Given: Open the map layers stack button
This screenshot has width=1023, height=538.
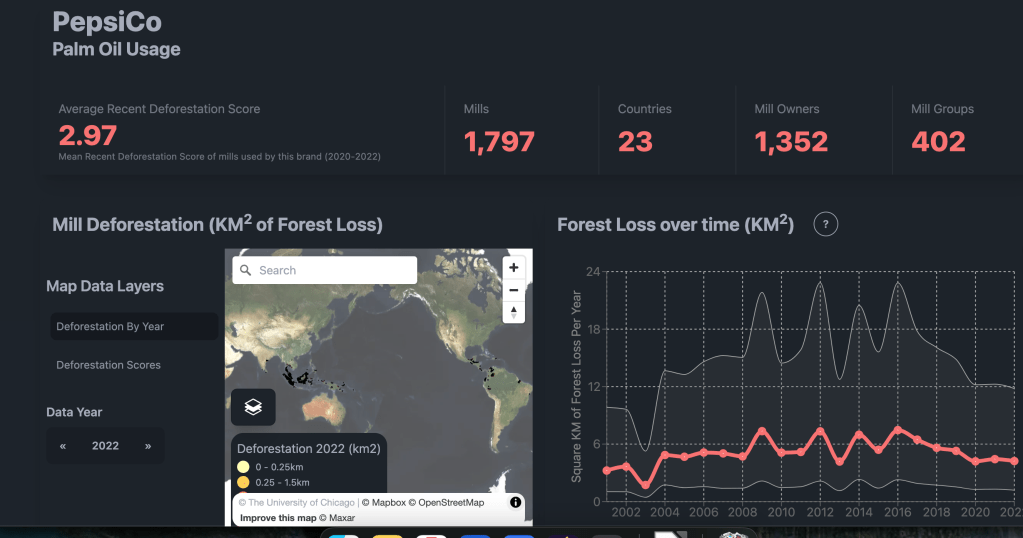Looking at the screenshot, I should 253,407.
